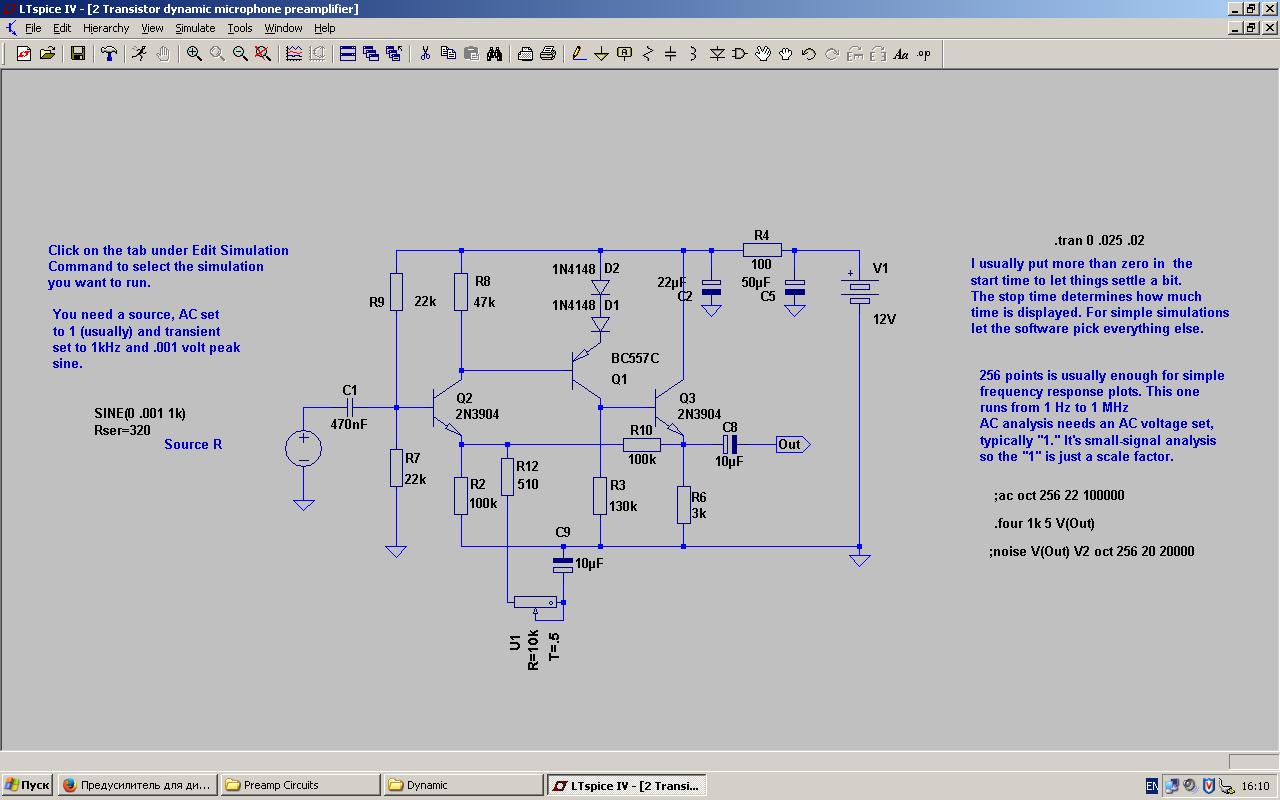
Task: Click the Undo arrow icon
Action: click(809, 54)
